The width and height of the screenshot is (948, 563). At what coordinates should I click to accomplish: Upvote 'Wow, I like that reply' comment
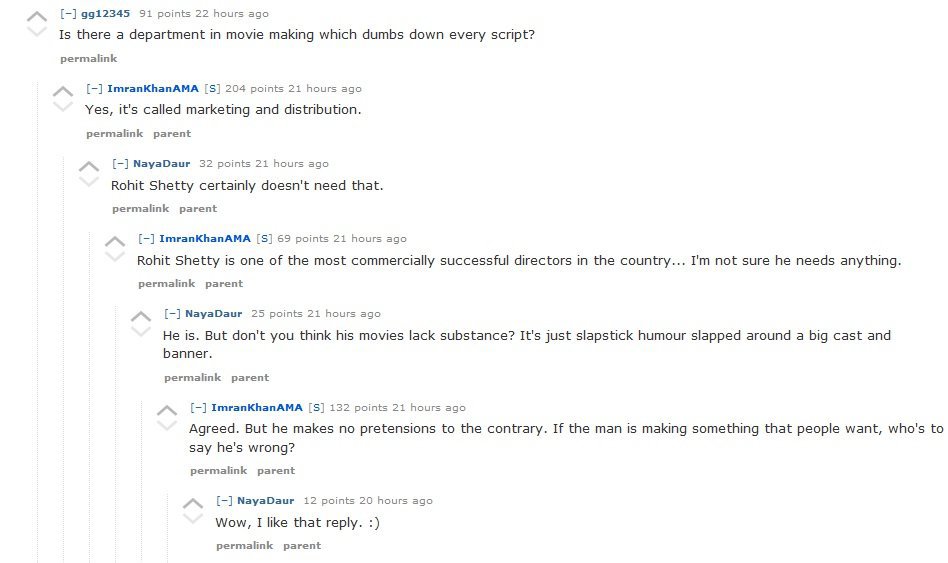click(x=193, y=503)
